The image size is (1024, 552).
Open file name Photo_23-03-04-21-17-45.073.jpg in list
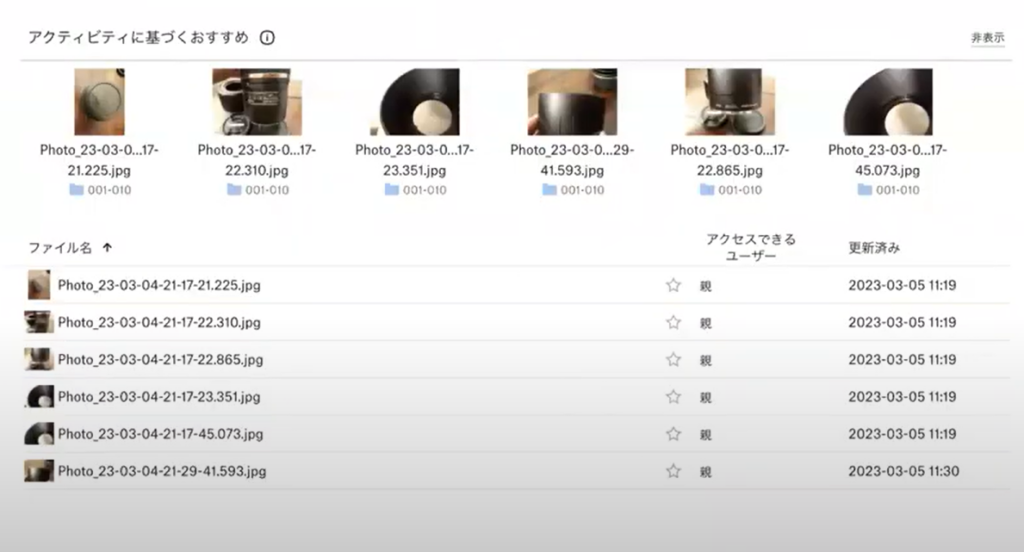coord(160,434)
